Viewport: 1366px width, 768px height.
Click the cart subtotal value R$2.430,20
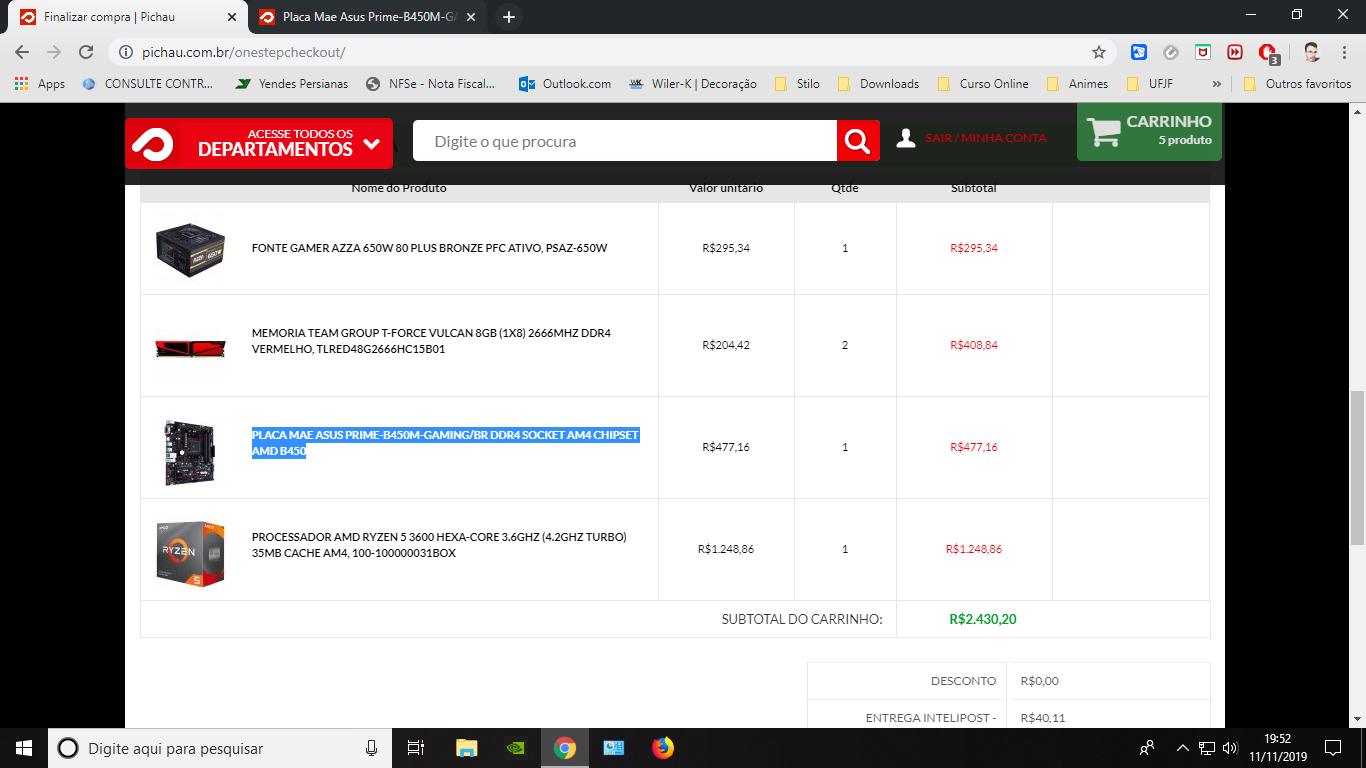983,620
